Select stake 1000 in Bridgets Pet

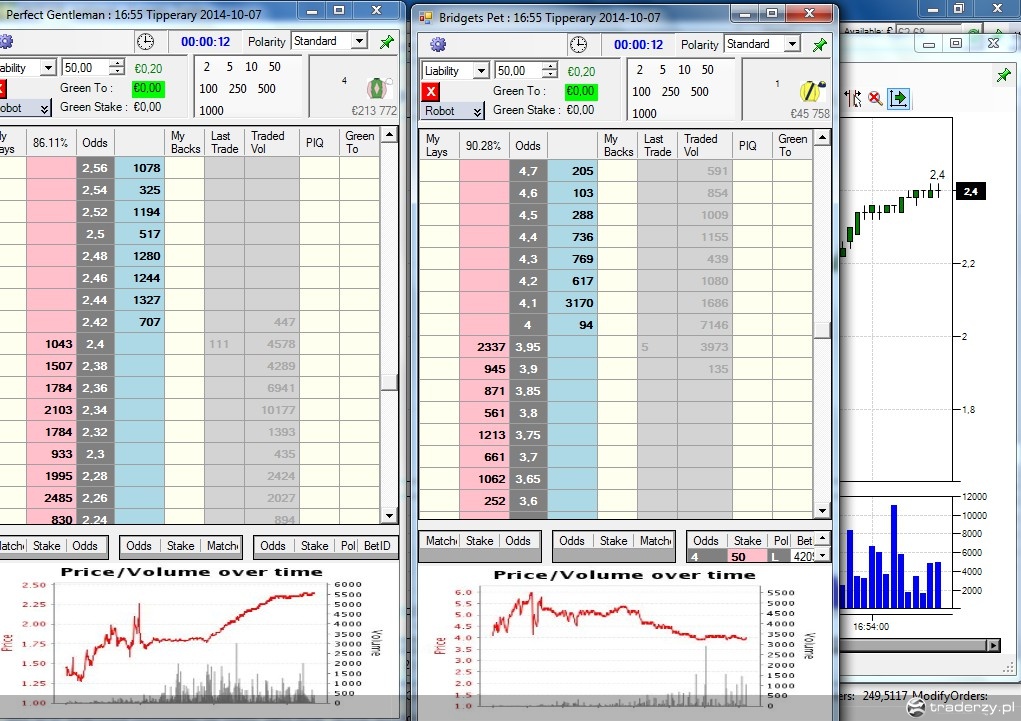click(644, 114)
